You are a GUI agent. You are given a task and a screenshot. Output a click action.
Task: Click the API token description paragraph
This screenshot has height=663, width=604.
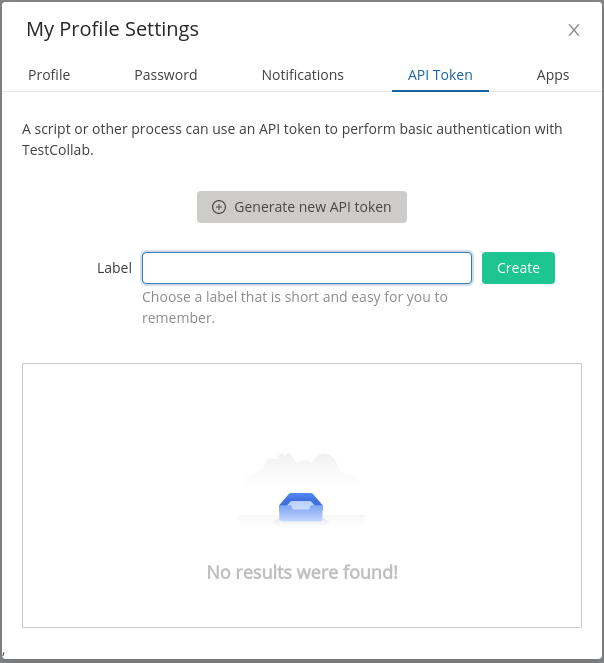(x=292, y=139)
